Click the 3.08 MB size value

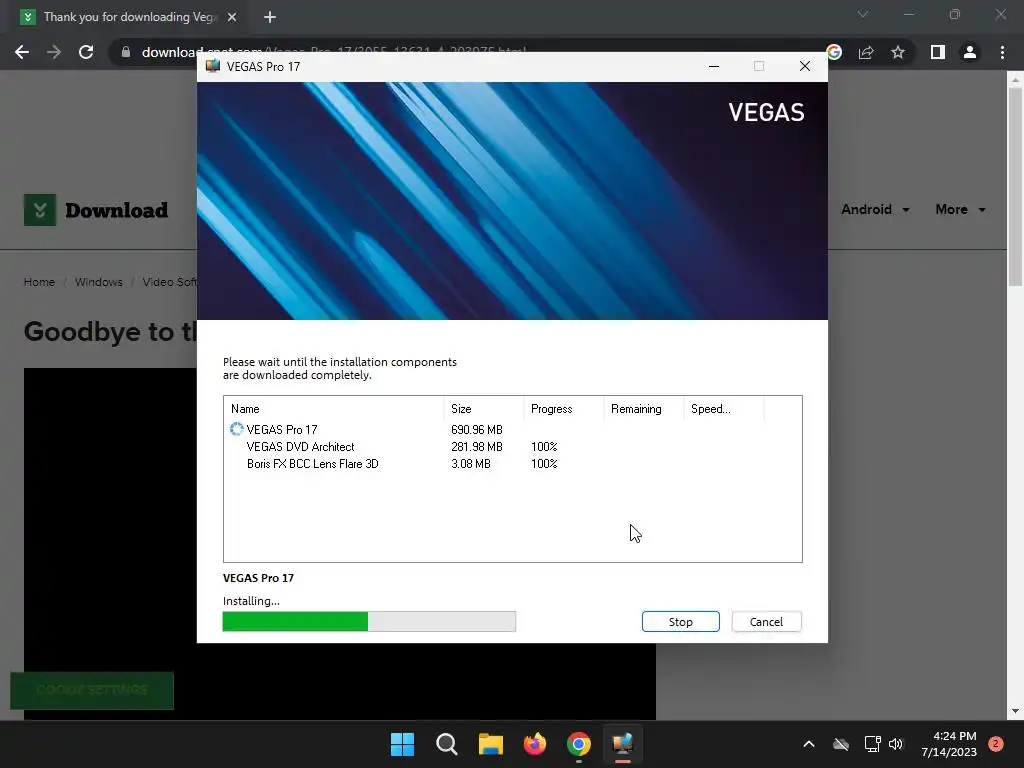click(471, 464)
